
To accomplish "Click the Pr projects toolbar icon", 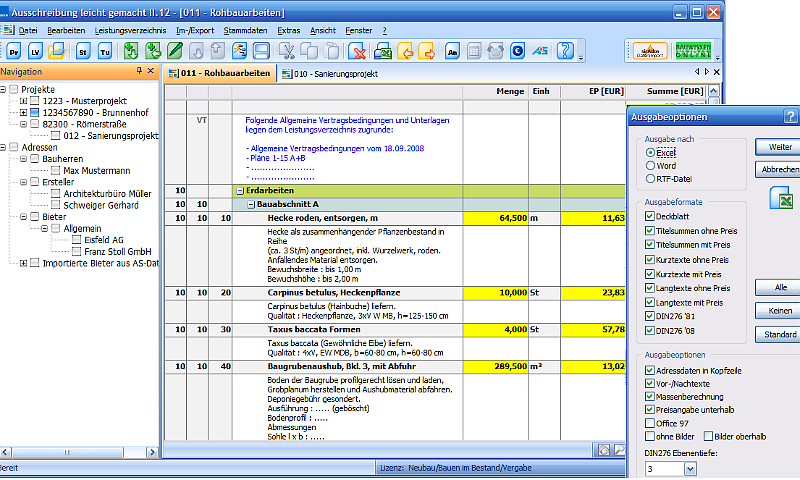I will coord(14,52).
